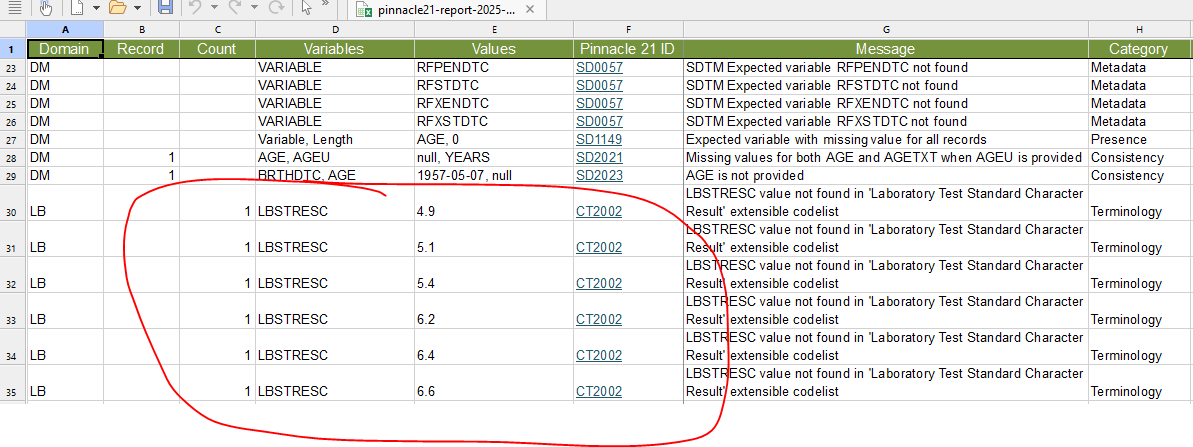Click the Domain header cell
The height and width of the screenshot is (447, 1193).
(x=65, y=49)
